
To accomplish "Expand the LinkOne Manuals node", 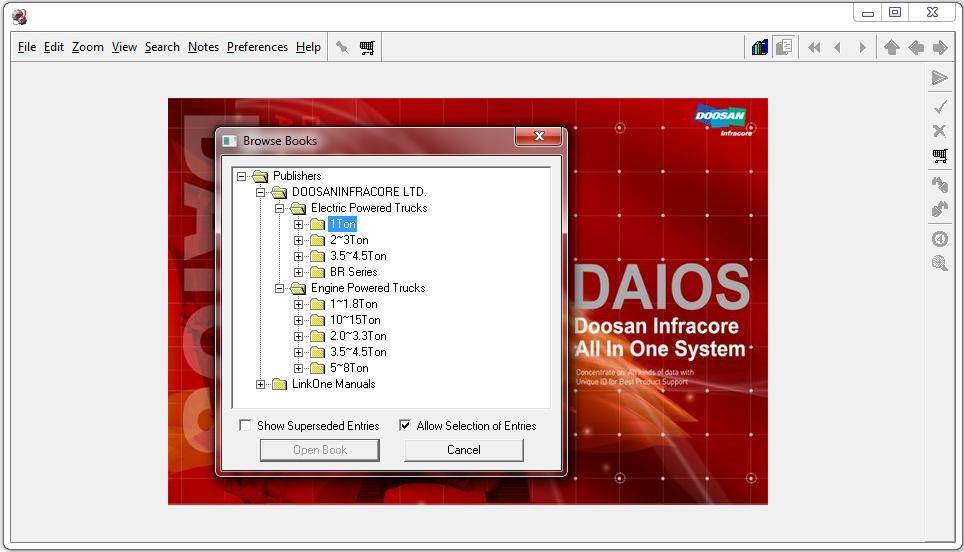I will pyautogui.click(x=261, y=384).
